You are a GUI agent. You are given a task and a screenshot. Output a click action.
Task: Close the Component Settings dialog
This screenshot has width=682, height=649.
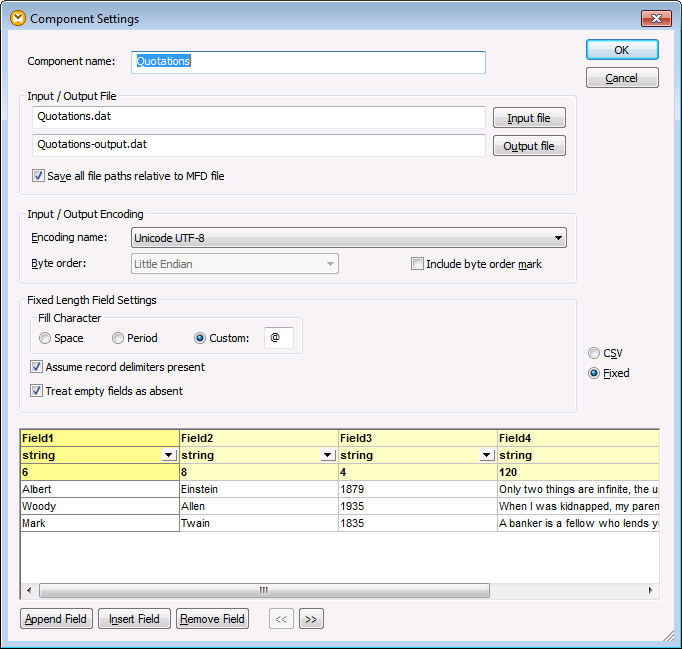pos(656,18)
